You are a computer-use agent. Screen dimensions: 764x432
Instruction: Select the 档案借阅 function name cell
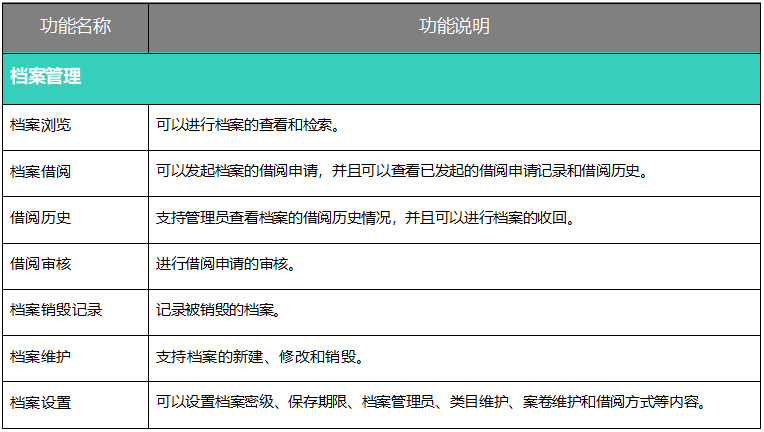click(x=40, y=172)
